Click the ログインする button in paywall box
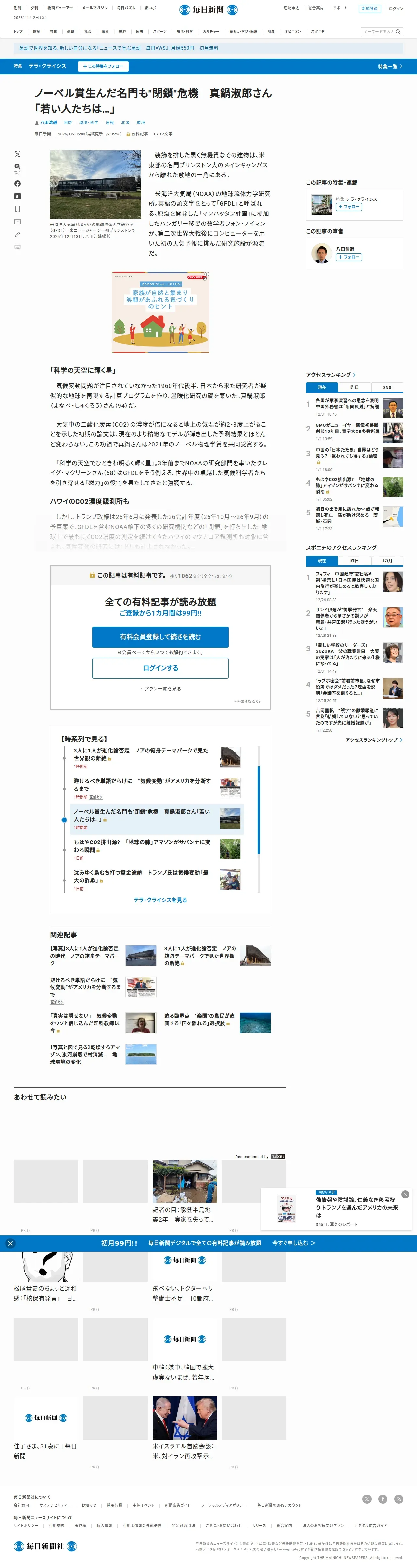 coord(160,668)
